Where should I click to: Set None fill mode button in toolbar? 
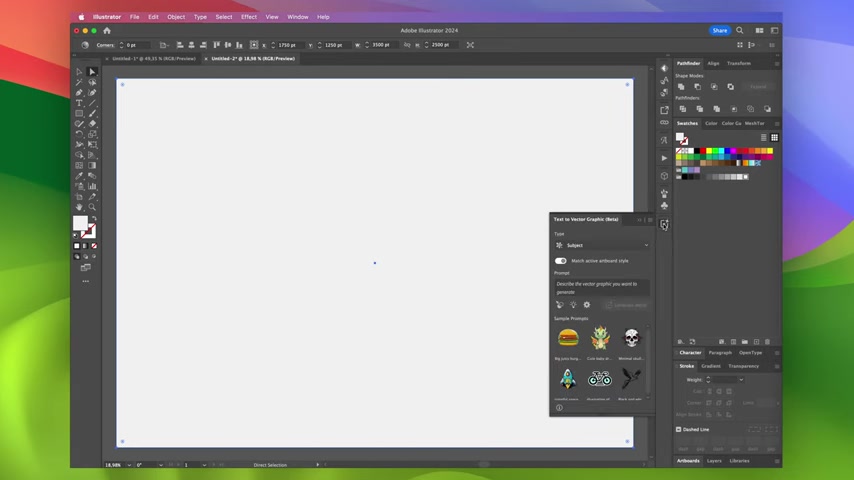pyautogui.click(x=94, y=246)
